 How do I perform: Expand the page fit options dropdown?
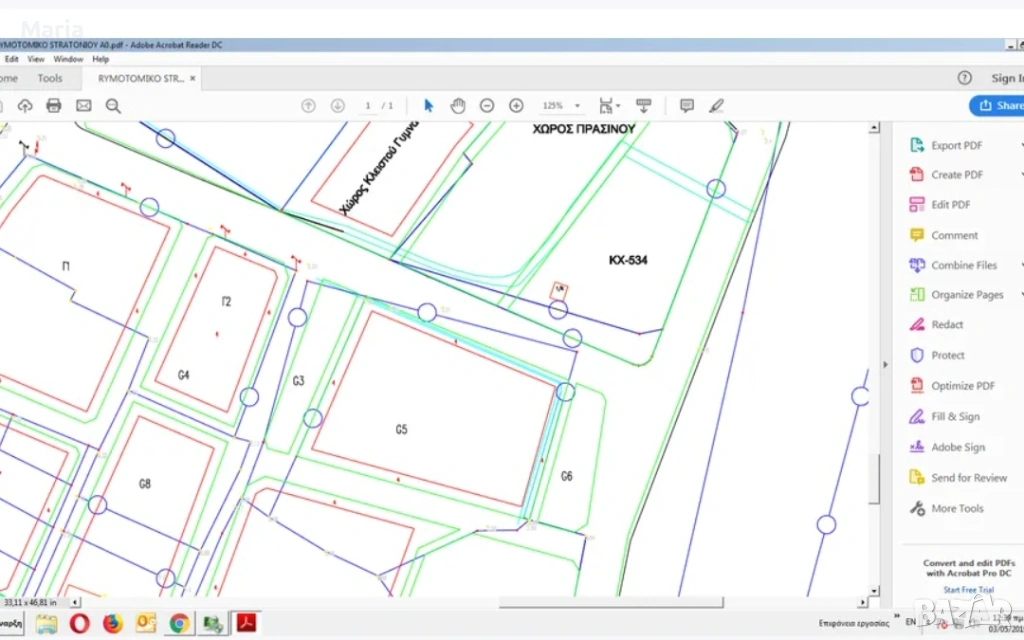click(x=608, y=105)
